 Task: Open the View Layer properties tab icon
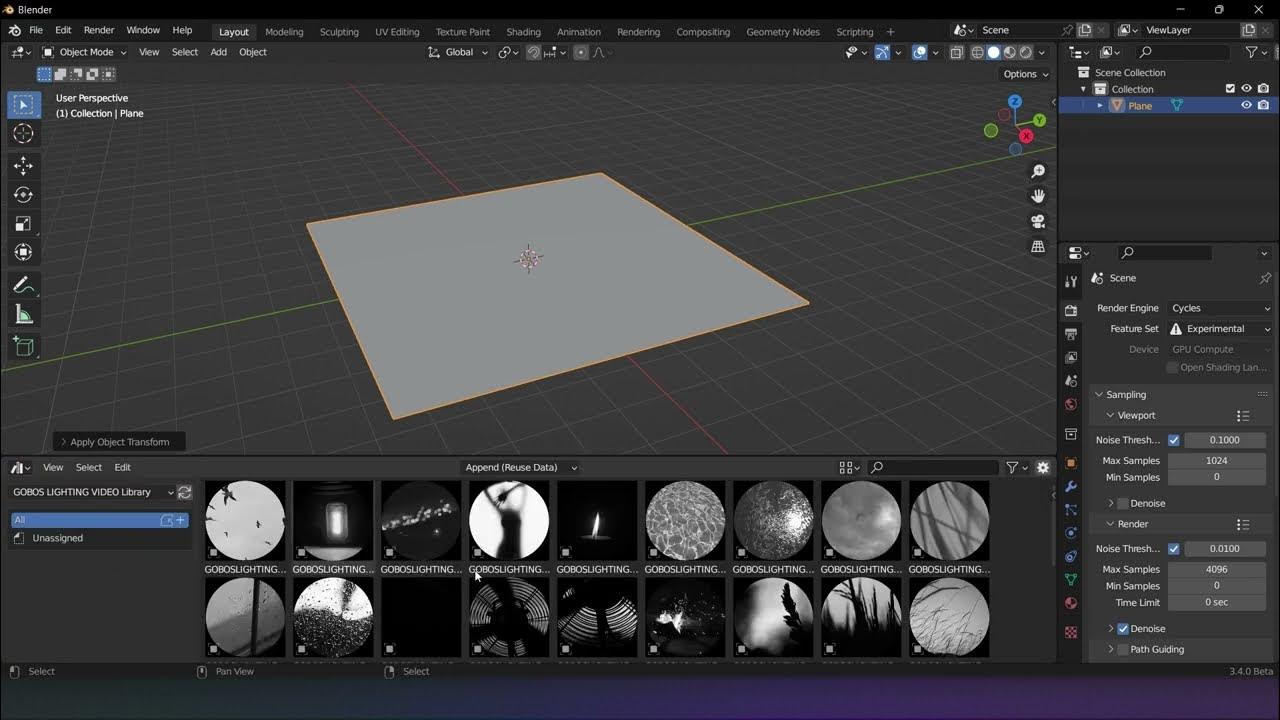click(x=1071, y=357)
